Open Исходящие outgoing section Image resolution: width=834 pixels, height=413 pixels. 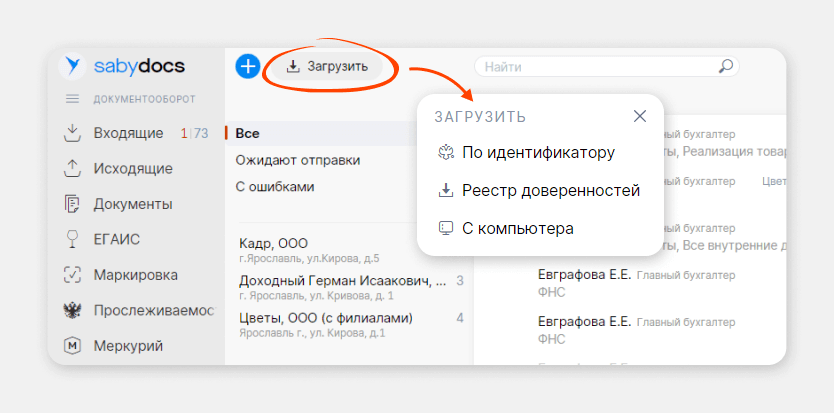coord(132,168)
